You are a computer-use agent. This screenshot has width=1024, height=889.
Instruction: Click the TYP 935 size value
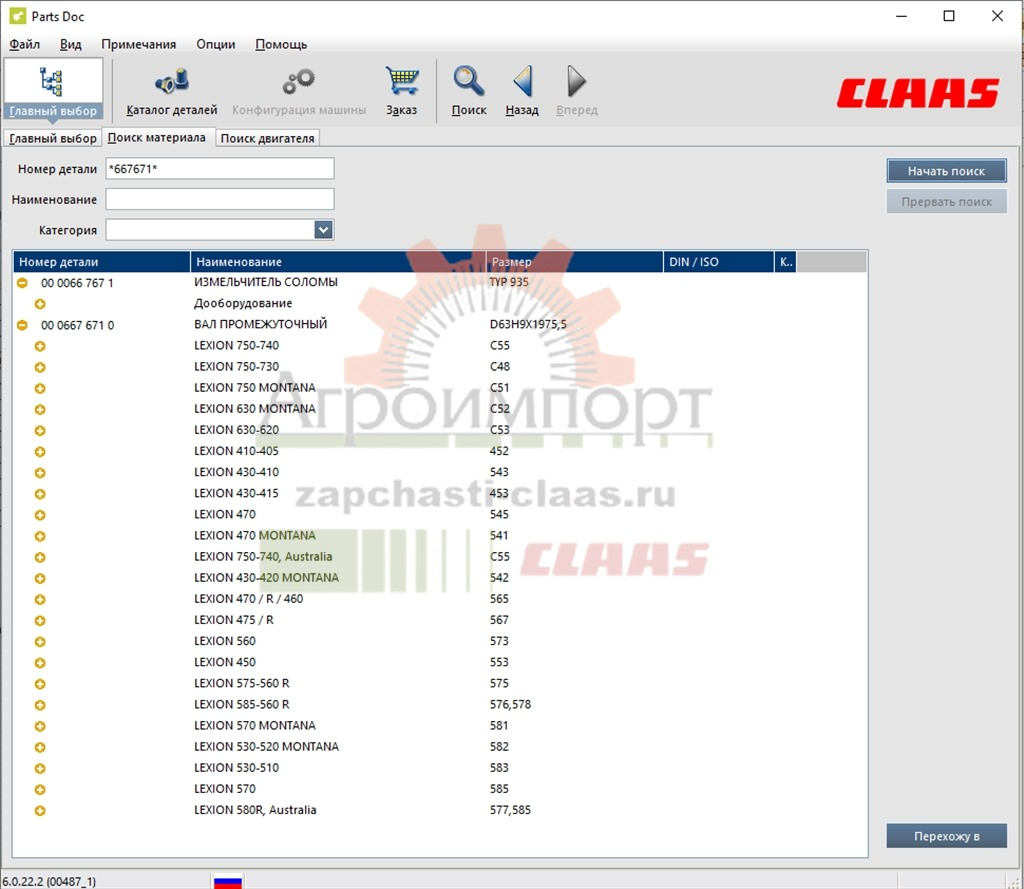[x=509, y=282]
